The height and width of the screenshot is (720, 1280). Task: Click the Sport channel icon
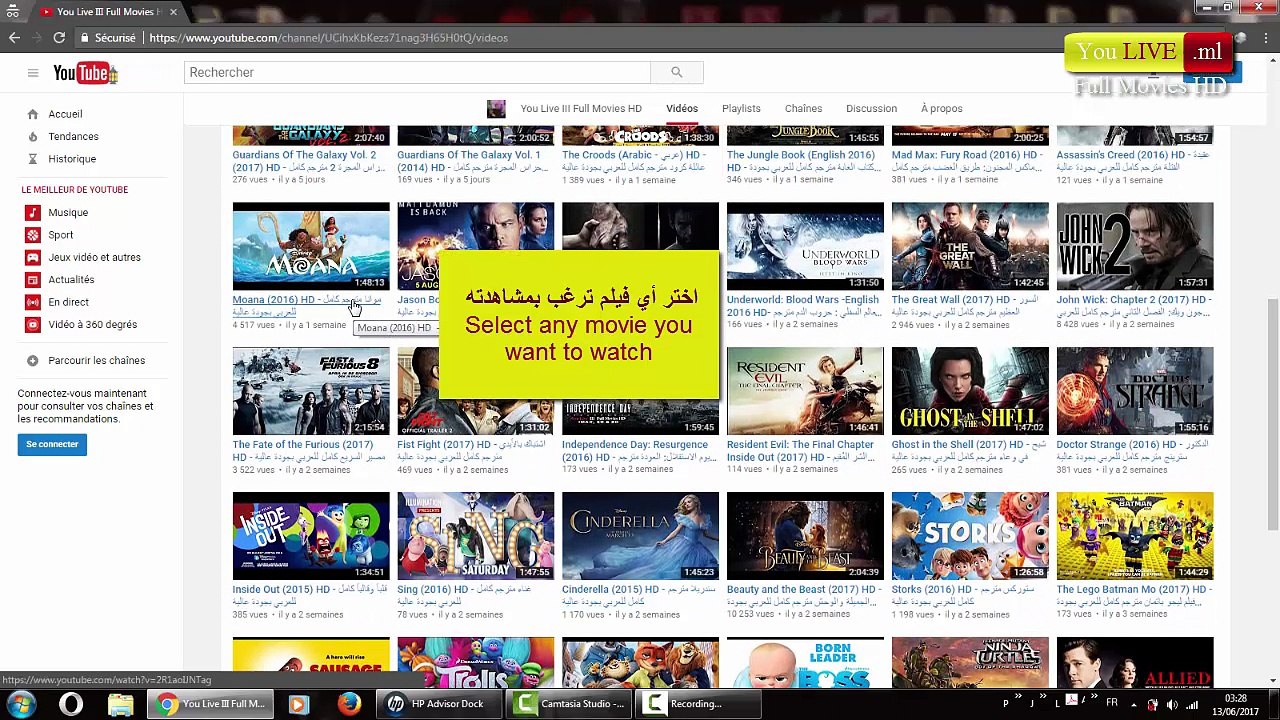click(33, 235)
